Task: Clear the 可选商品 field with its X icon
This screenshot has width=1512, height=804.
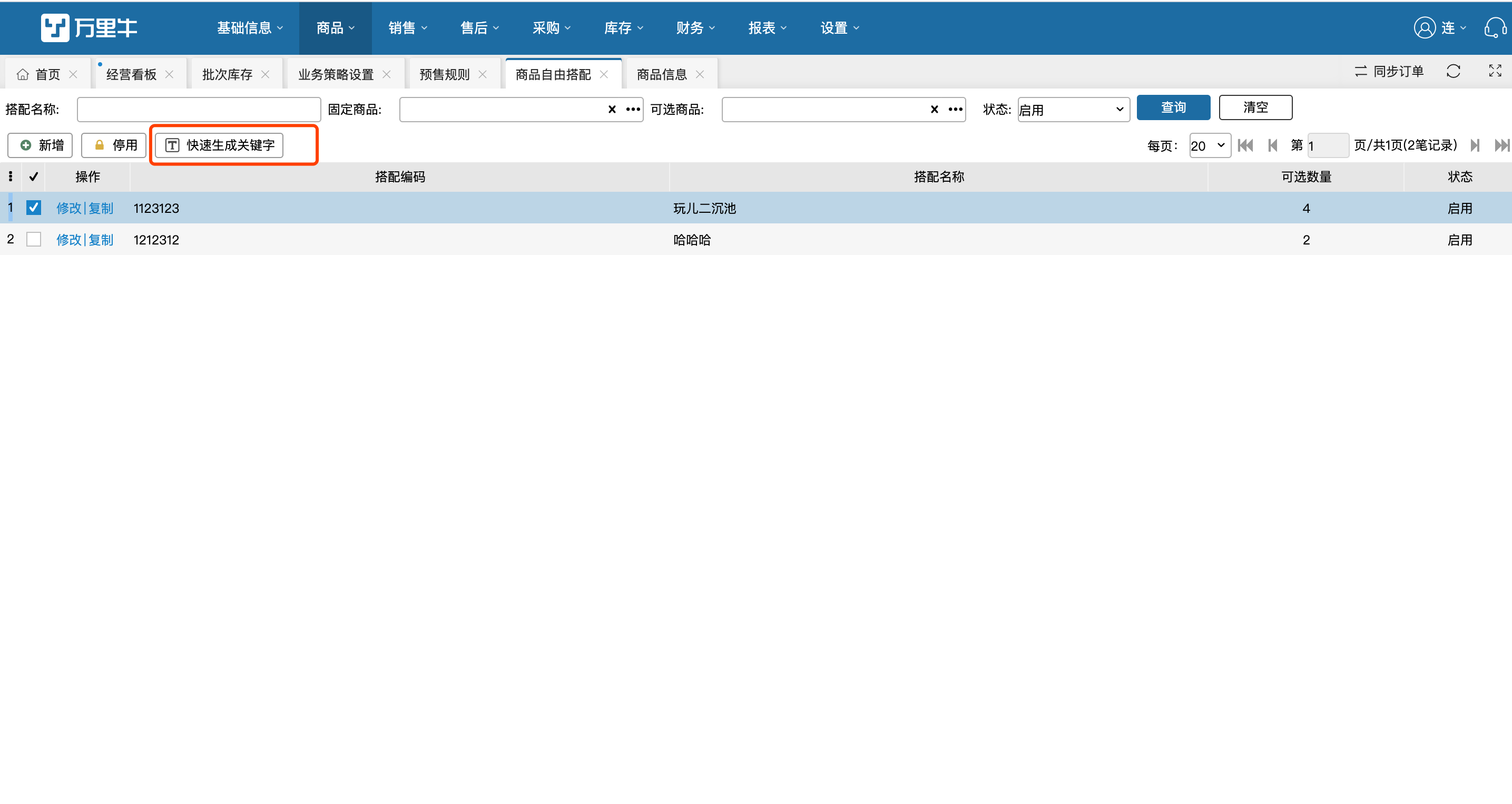Action: (935, 109)
